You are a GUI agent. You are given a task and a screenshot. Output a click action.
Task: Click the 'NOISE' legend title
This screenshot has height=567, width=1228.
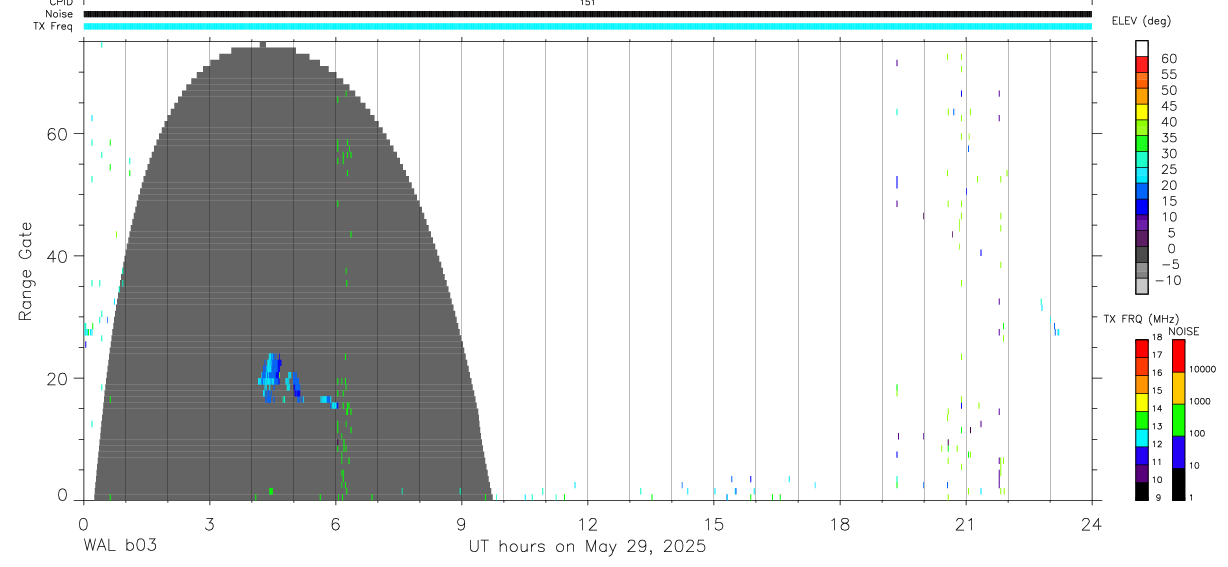1183,331
